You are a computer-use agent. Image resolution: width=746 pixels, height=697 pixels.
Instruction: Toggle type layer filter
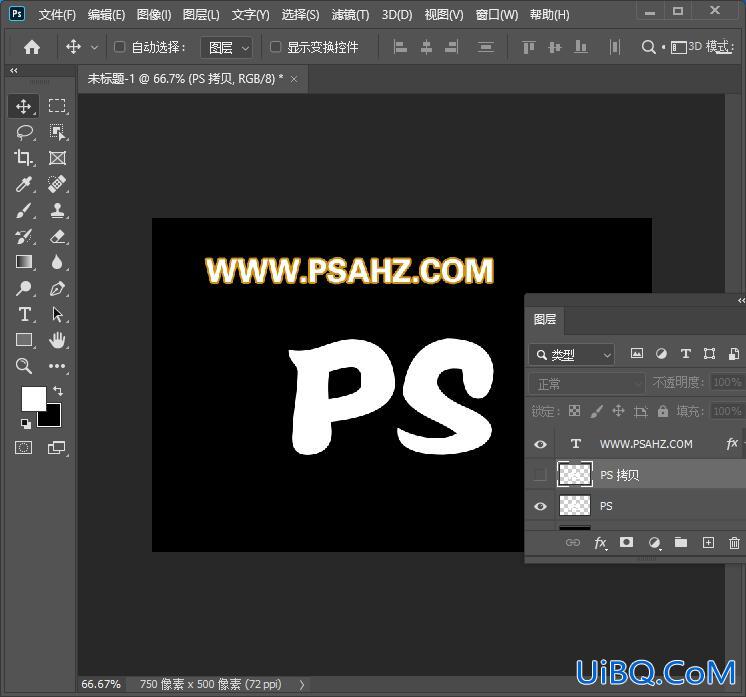[686, 353]
